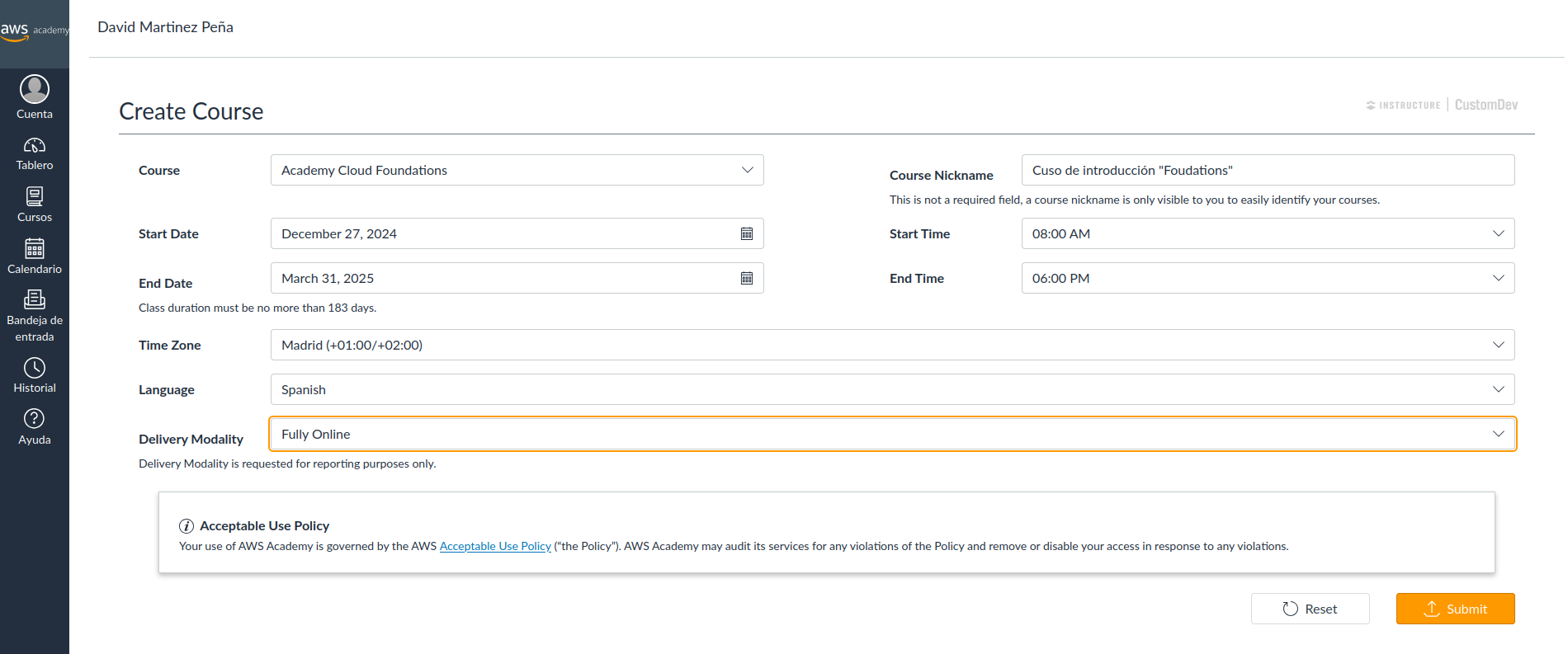The width and height of the screenshot is (1568, 654).
Task: Open the Start Time dropdown
Action: [x=1267, y=234]
